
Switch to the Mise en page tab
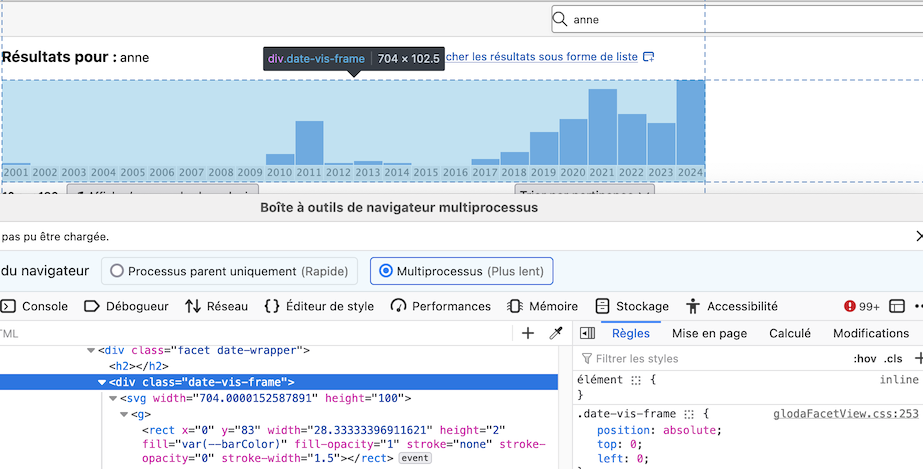click(709, 333)
